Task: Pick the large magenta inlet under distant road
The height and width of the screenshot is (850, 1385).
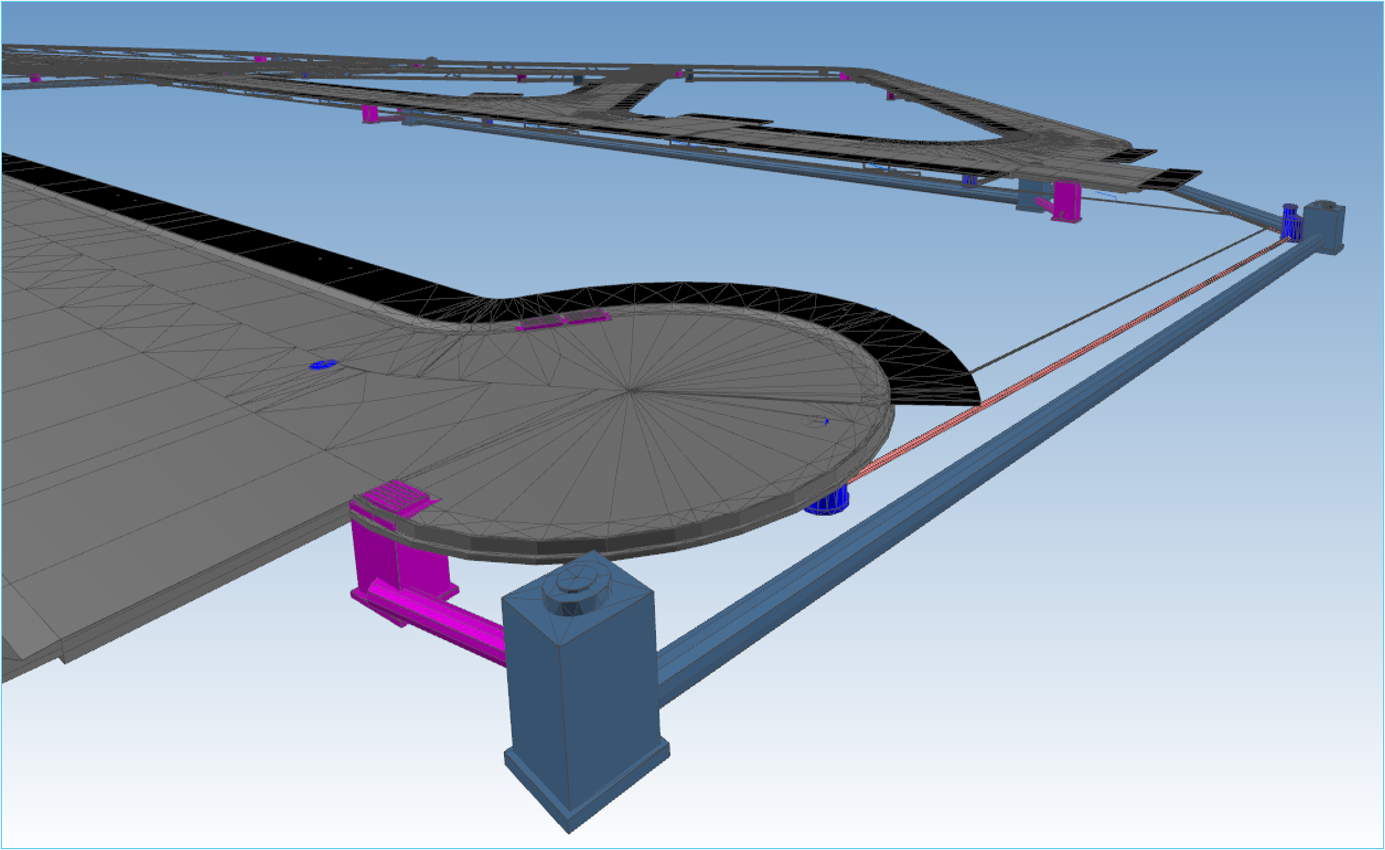Action: pyautogui.click(x=1066, y=200)
